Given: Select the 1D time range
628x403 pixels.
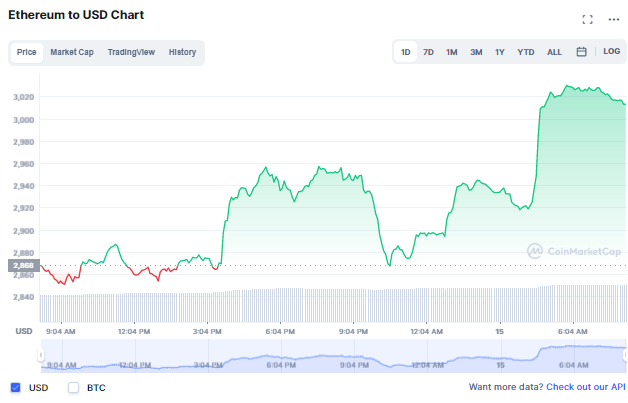Looking at the screenshot, I should pyautogui.click(x=405, y=52).
